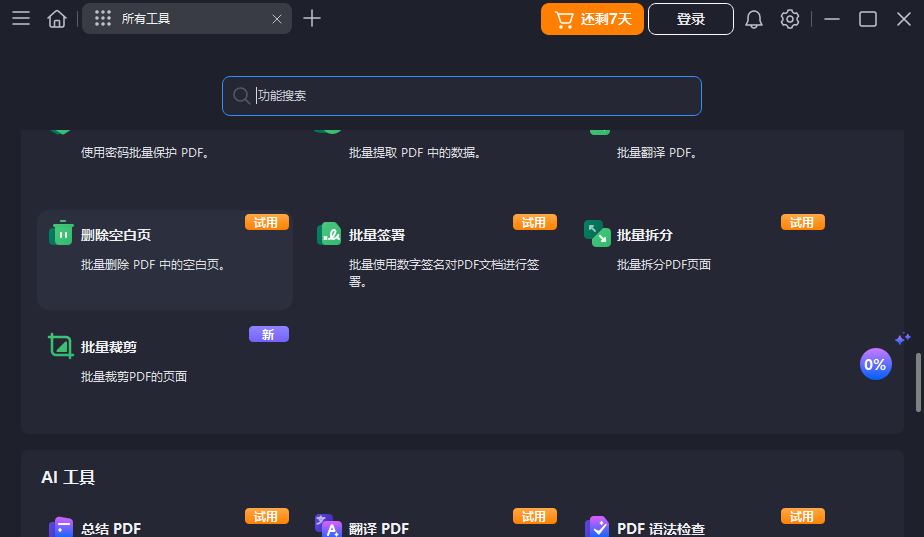Click description 批量拆分PDF页面
This screenshot has height=537, width=924.
[664, 265]
